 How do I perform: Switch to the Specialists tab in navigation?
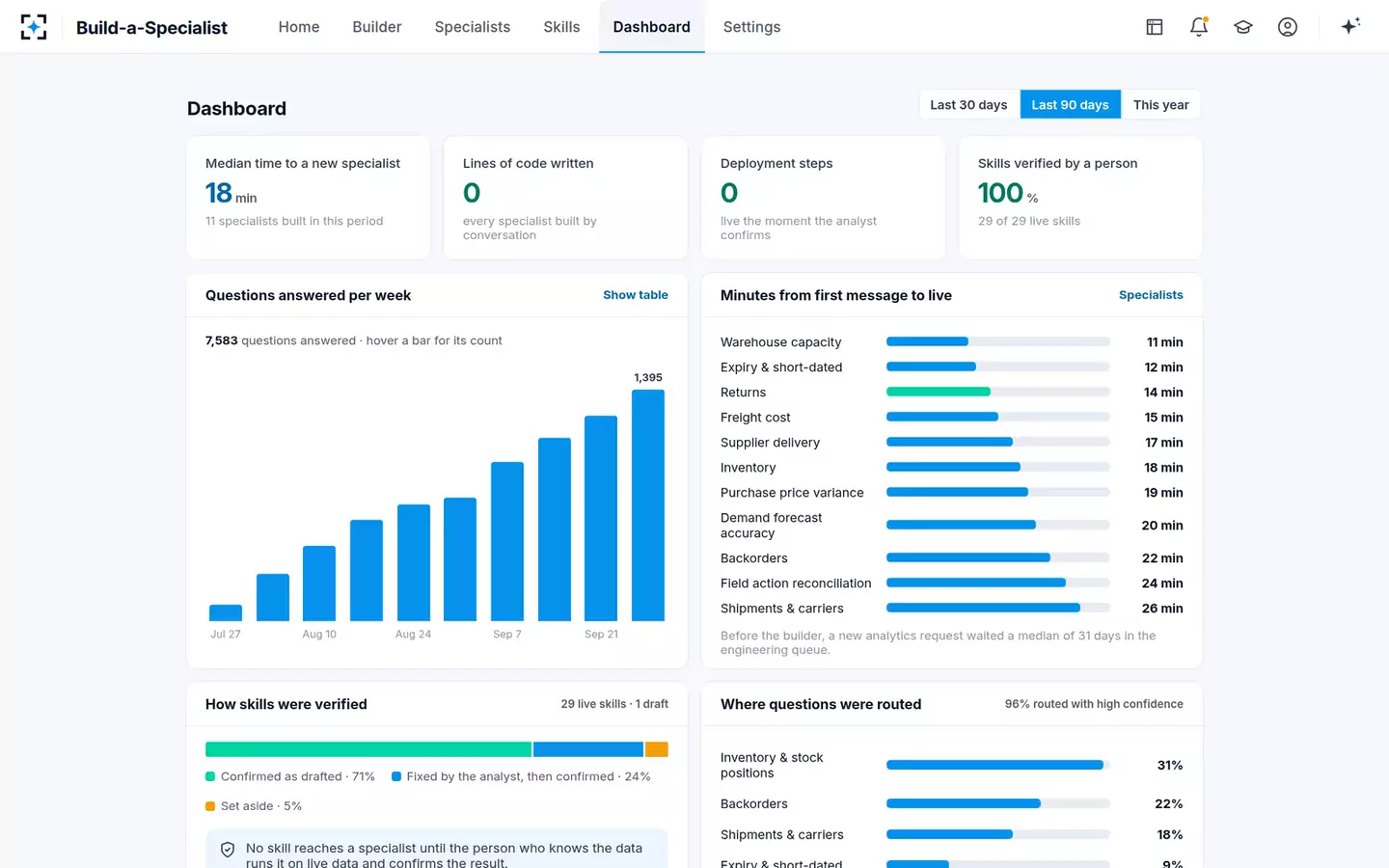473,27
